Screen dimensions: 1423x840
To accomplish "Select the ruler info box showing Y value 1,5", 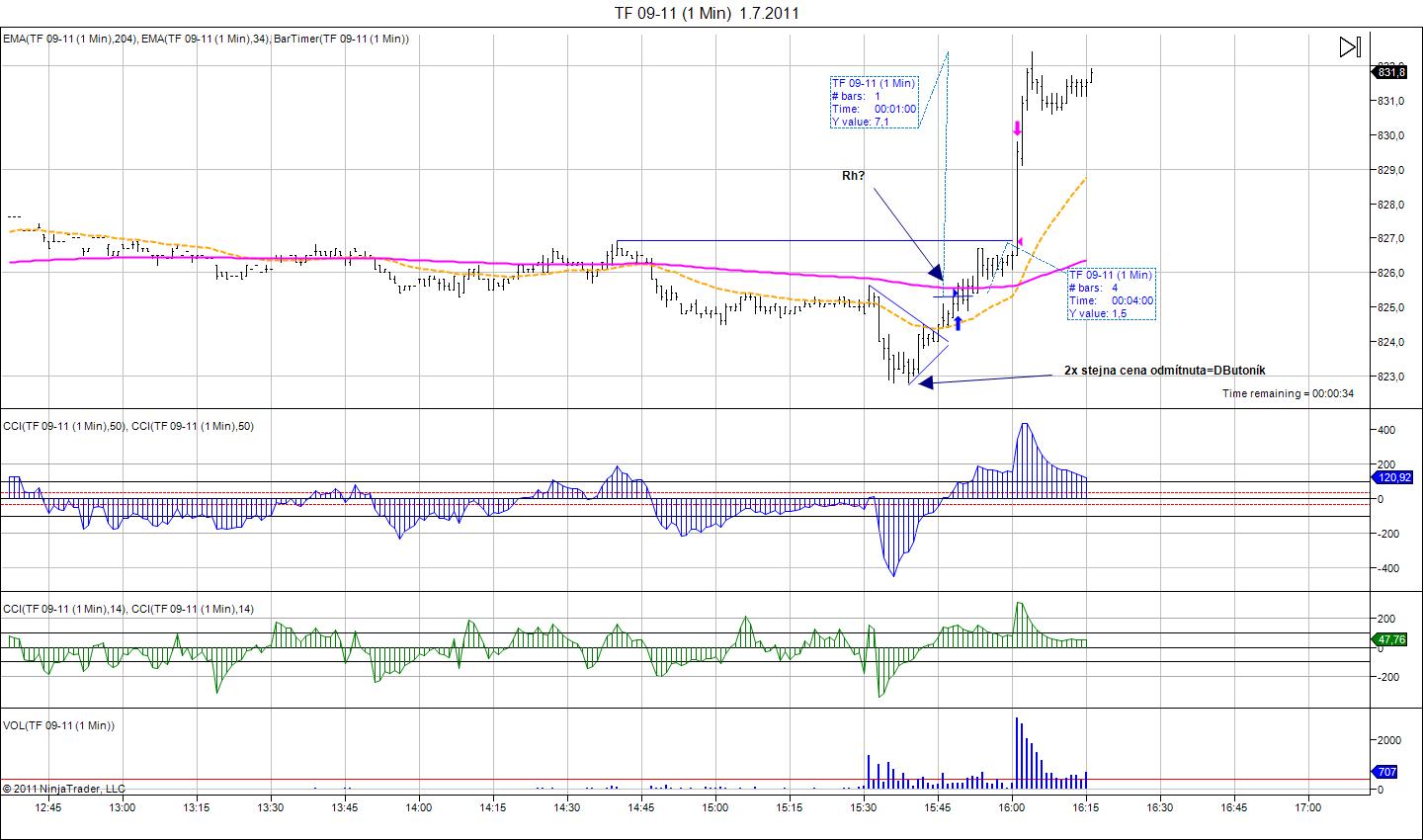I will (1111, 294).
